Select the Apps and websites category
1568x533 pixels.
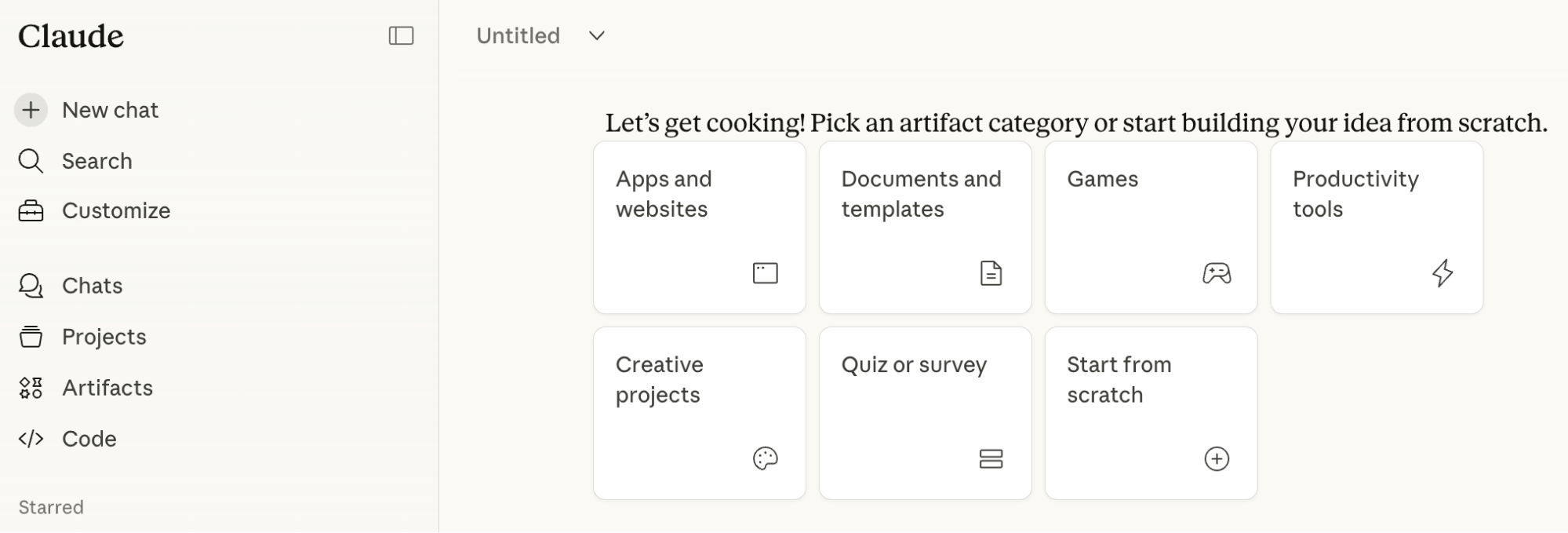point(699,228)
